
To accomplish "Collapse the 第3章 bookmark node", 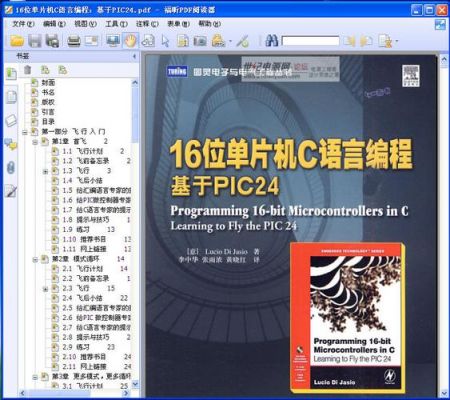I will (x=35, y=377).
